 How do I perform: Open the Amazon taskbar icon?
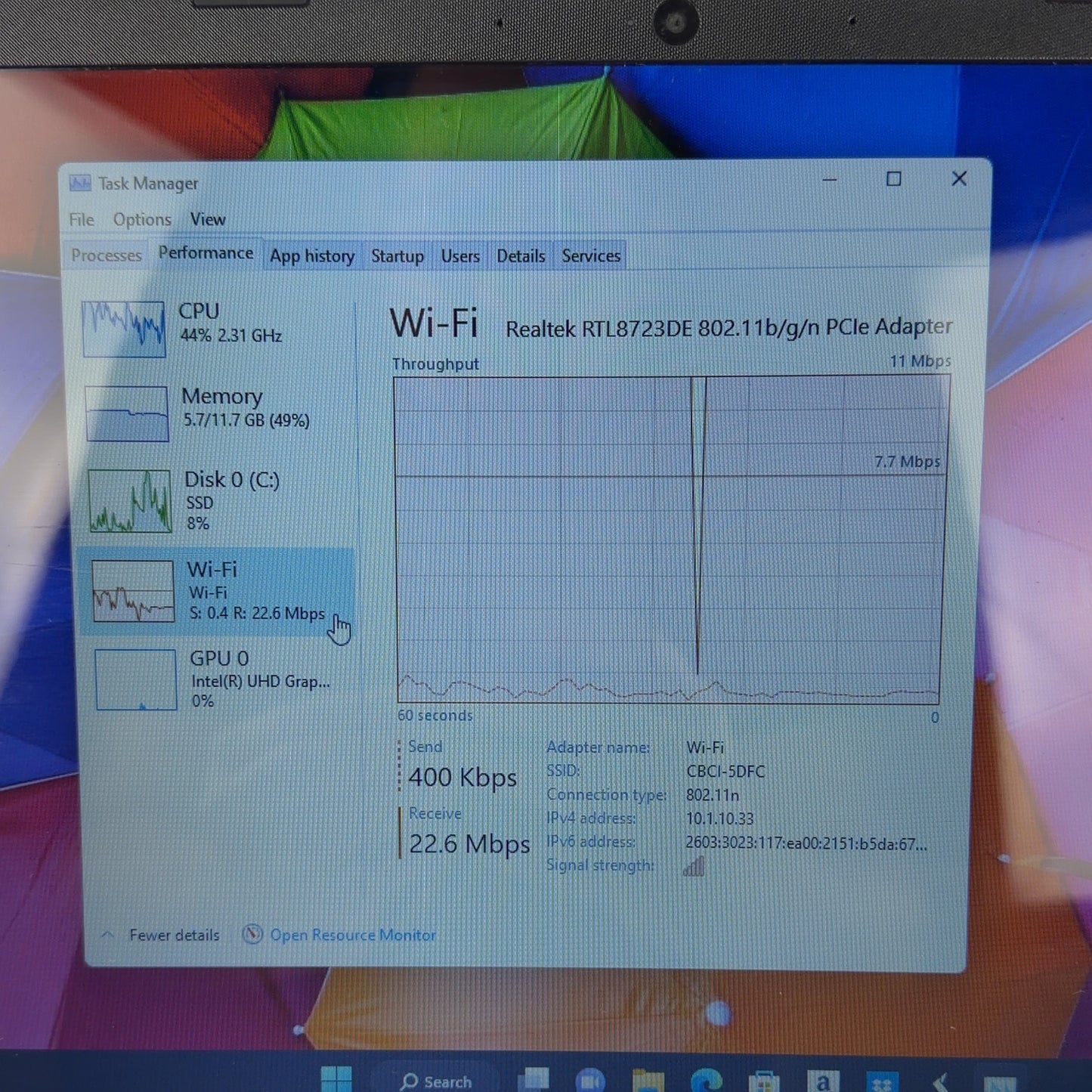click(x=822, y=1081)
